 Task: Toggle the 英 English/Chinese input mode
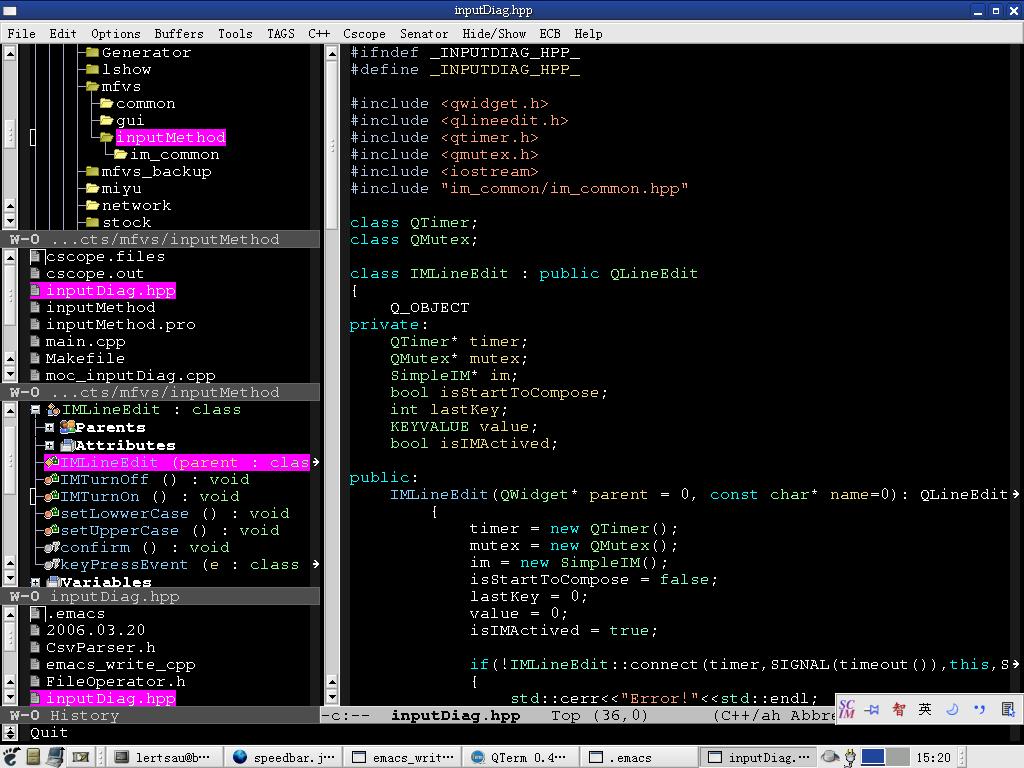(x=925, y=709)
